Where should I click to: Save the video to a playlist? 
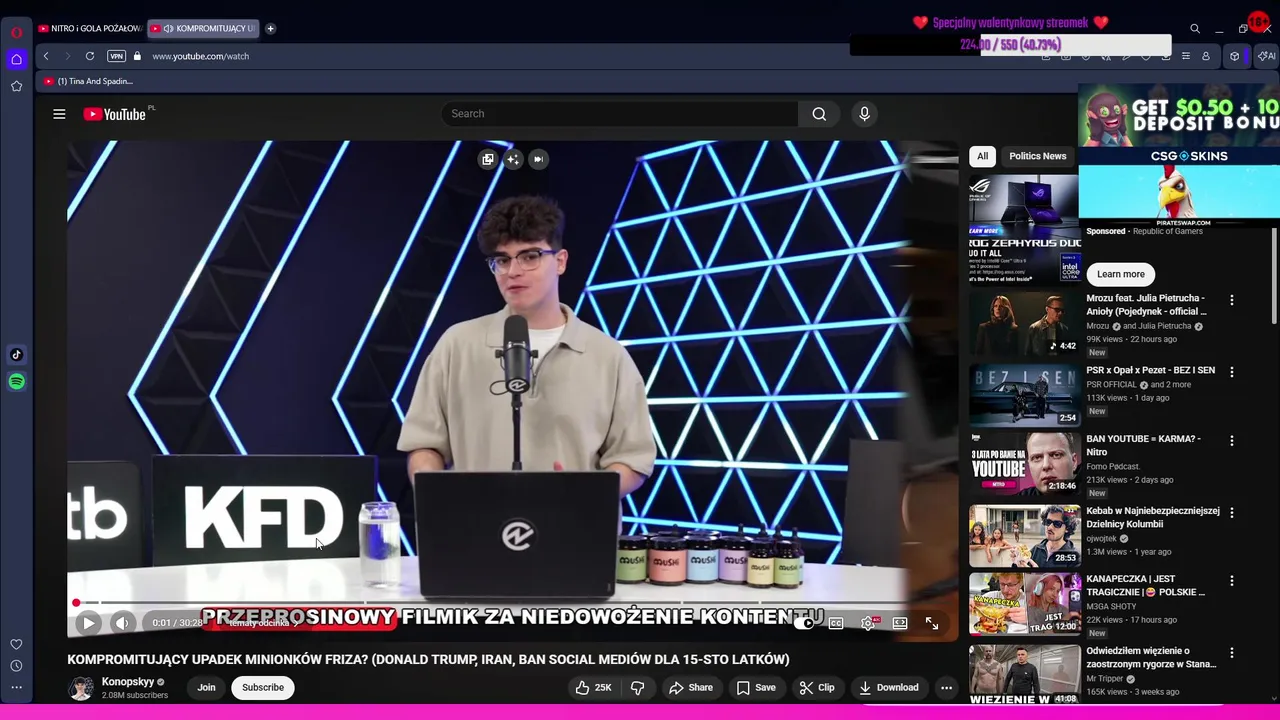coord(756,687)
